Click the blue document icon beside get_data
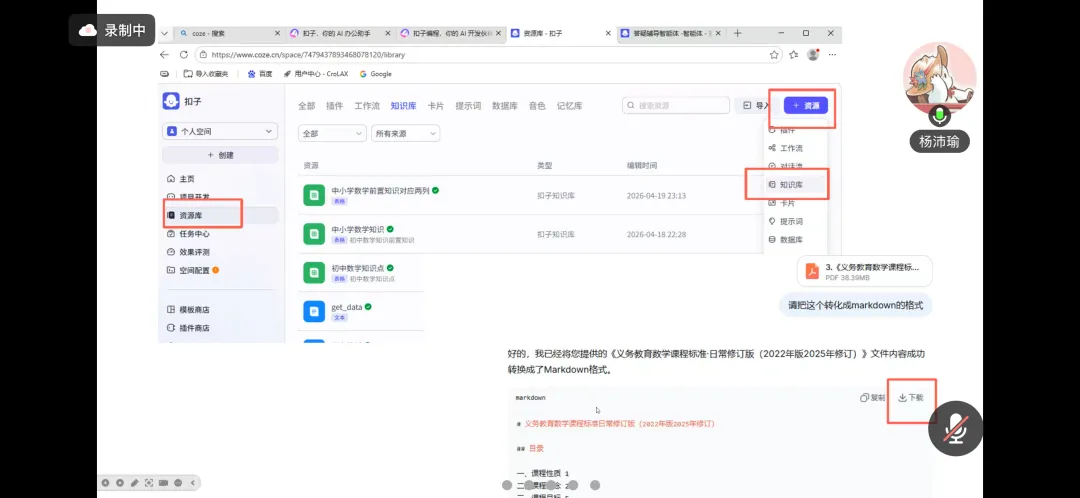 (314, 311)
